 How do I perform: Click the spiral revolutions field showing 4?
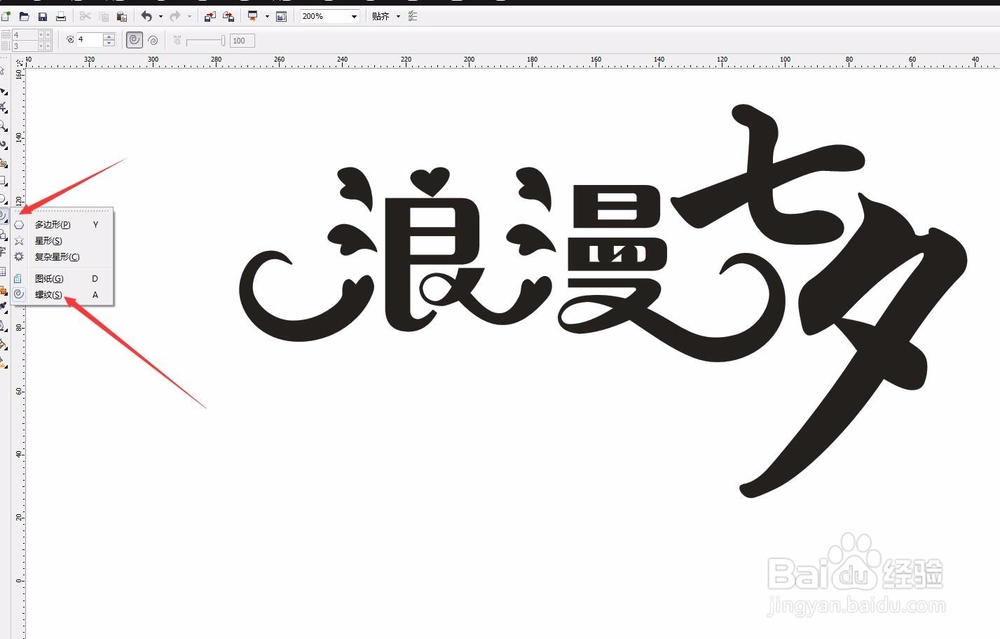88,40
